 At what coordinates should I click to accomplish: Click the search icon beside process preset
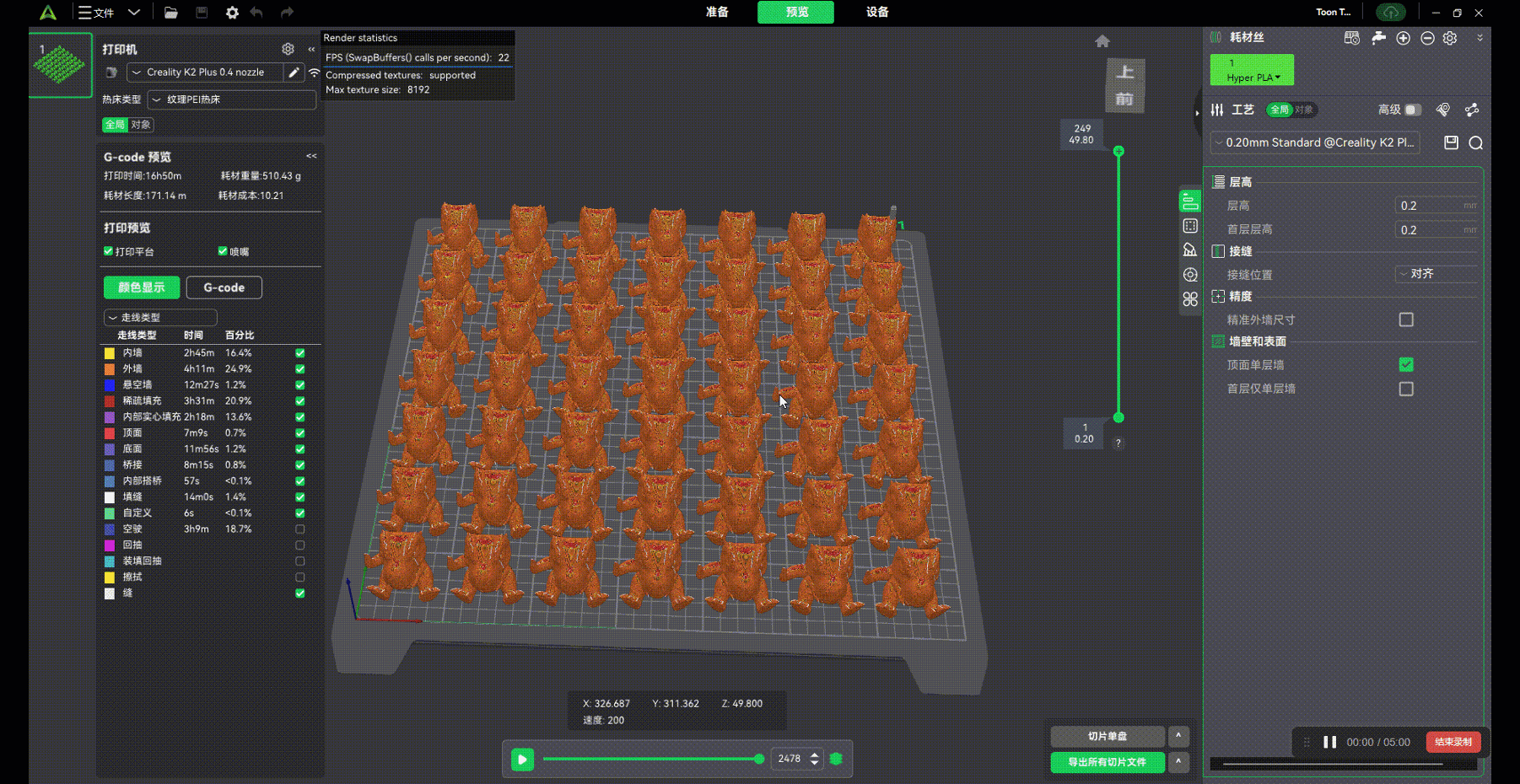tap(1475, 142)
